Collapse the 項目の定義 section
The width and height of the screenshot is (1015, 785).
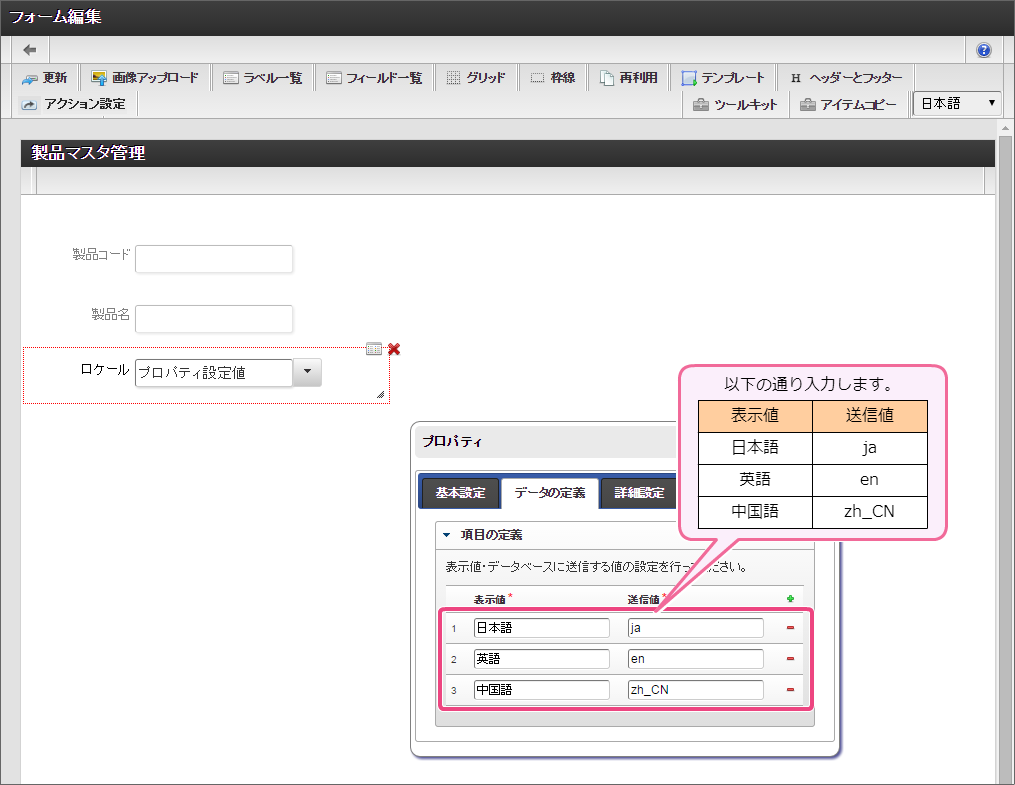(447, 535)
